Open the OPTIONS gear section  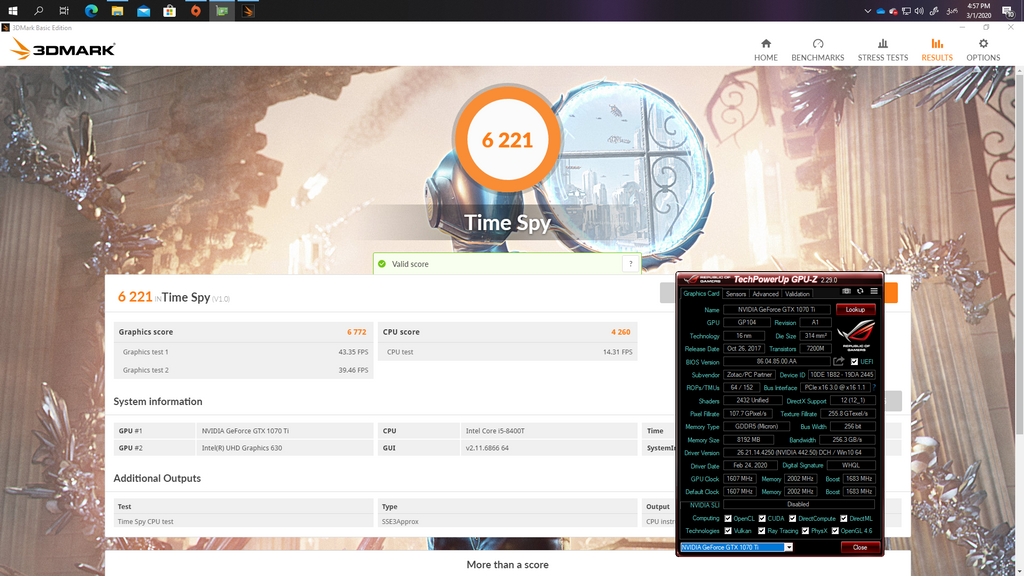(983, 50)
